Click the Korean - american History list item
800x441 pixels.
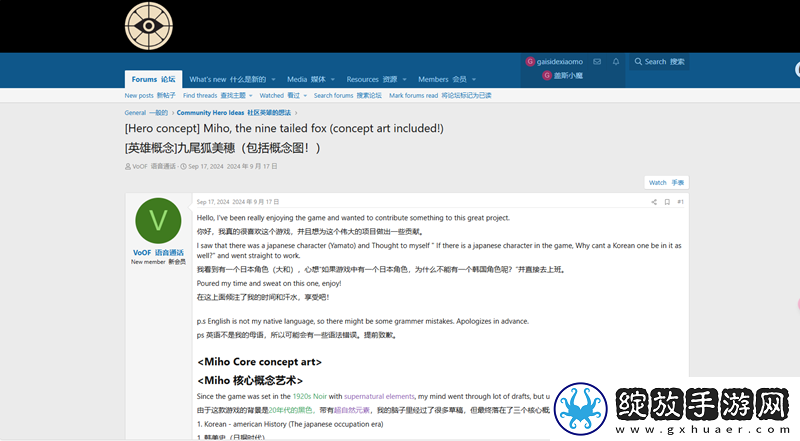(290, 424)
